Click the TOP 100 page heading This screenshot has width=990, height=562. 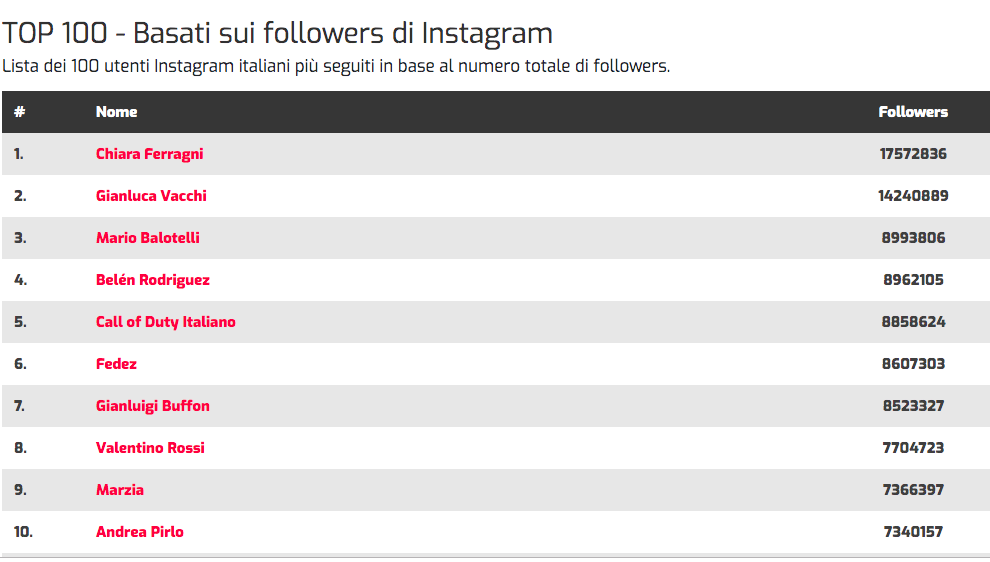pos(277,33)
